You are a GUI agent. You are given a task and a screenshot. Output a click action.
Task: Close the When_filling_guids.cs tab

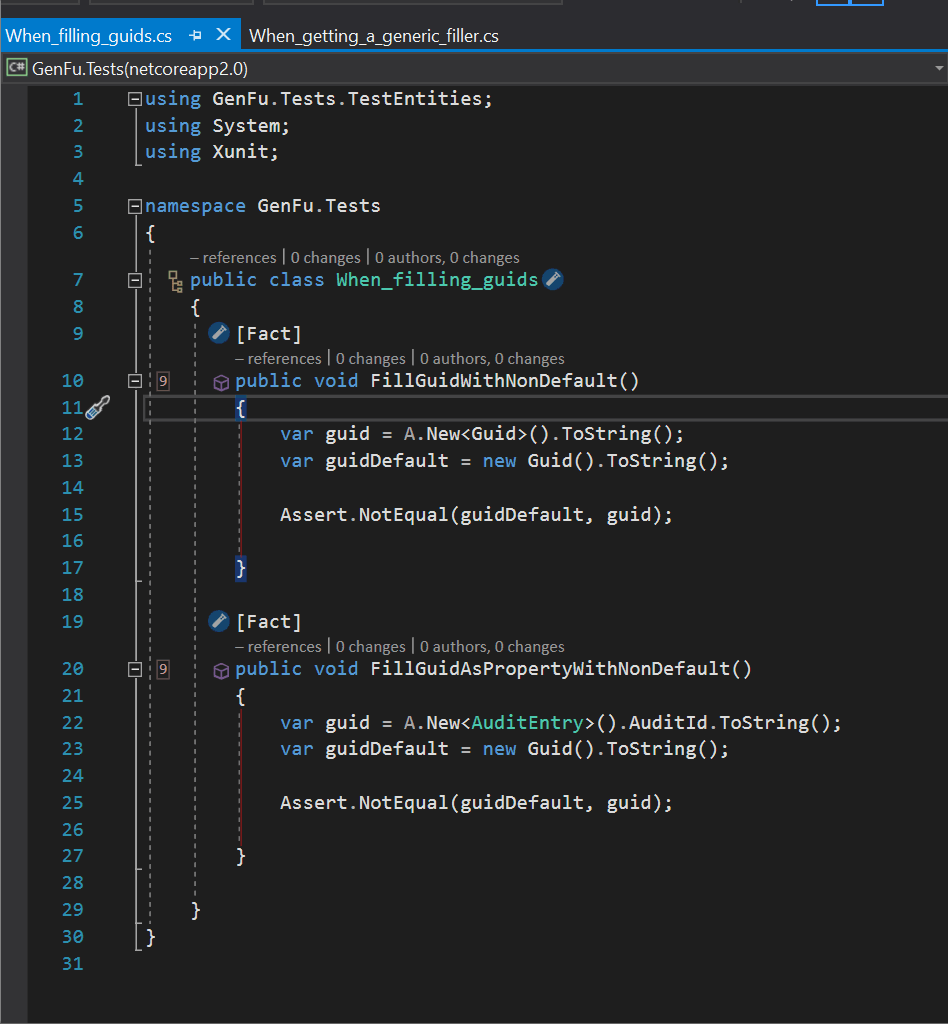(223, 35)
